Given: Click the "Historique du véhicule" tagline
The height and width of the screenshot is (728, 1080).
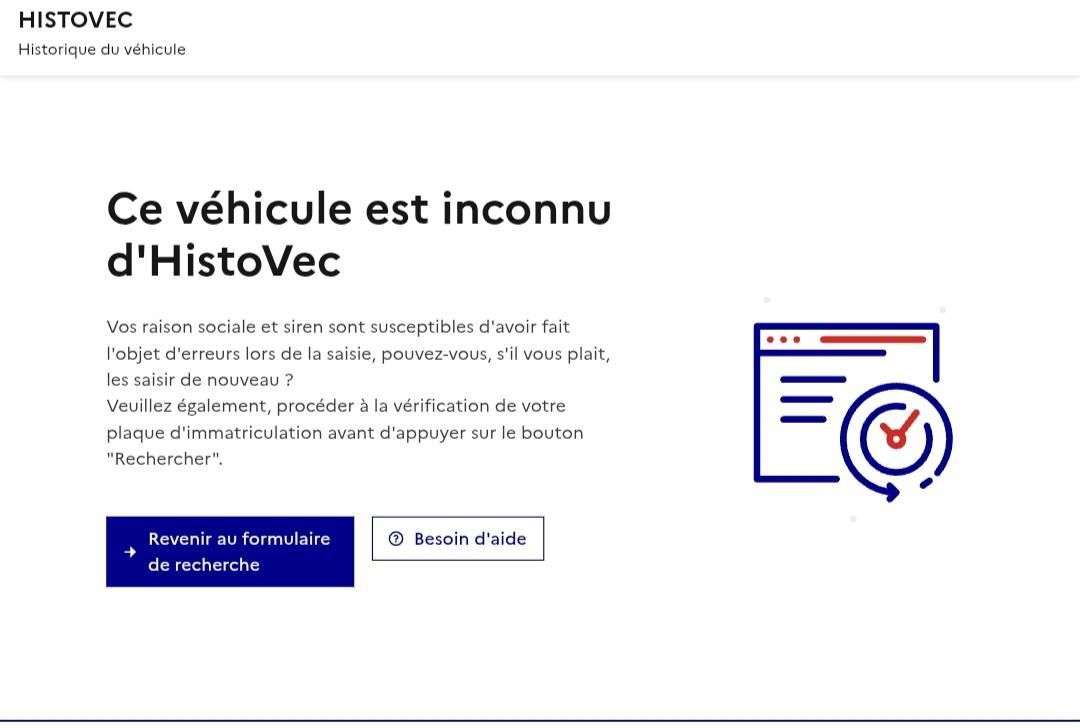Looking at the screenshot, I should tap(102, 50).
